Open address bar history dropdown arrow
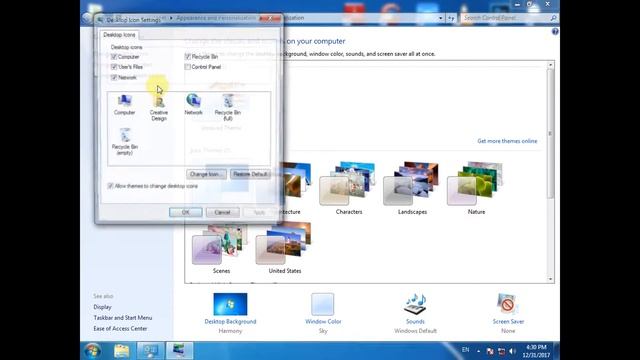Image resolution: width=640 pixels, height=360 pixels. 440,18
